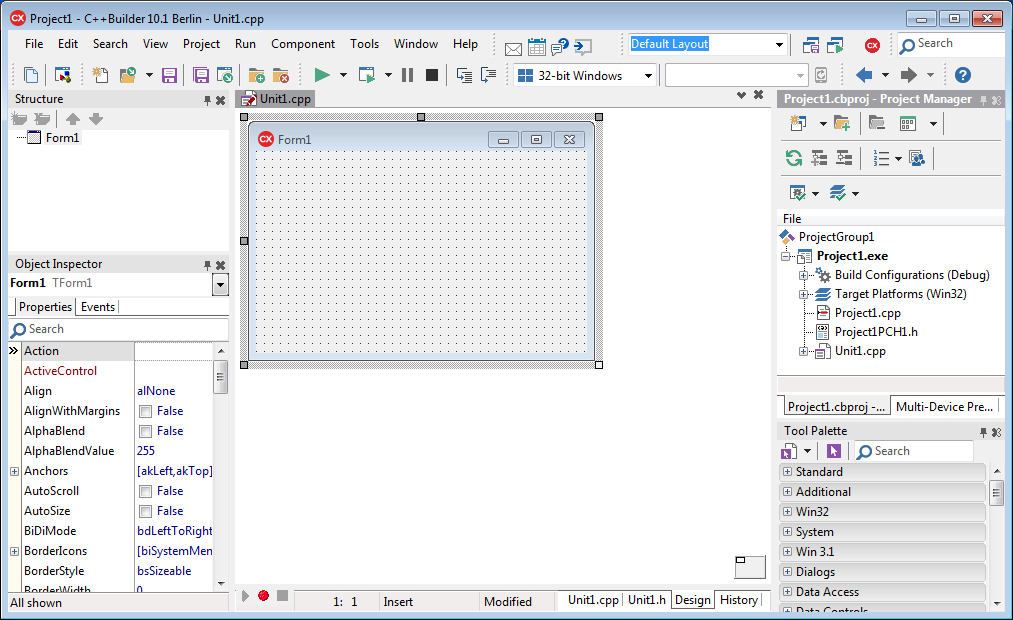Click Add file to project icon
Screen dimensions: 1013x620
(x=256, y=75)
